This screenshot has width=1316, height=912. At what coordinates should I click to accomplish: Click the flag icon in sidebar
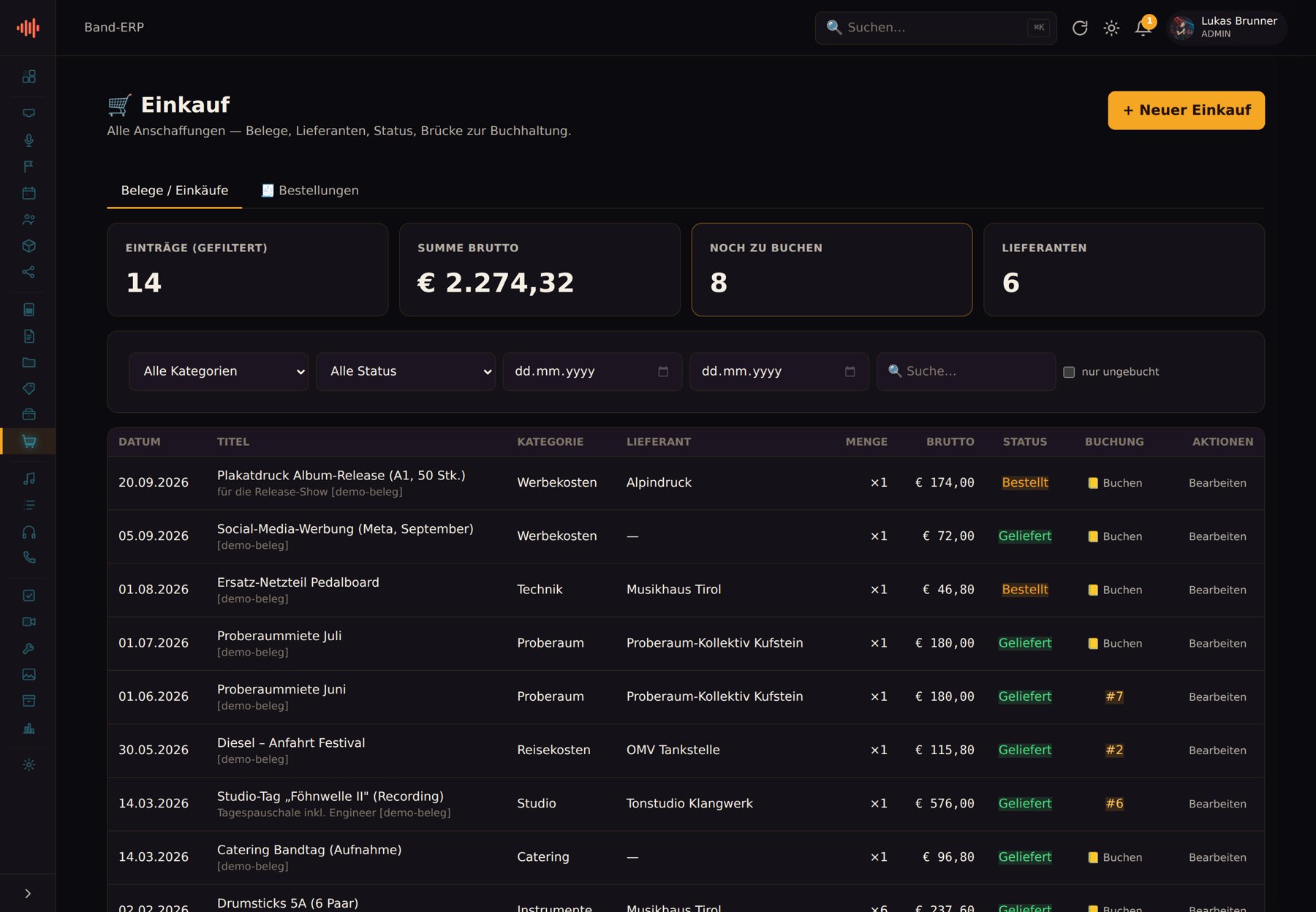coord(29,167)
